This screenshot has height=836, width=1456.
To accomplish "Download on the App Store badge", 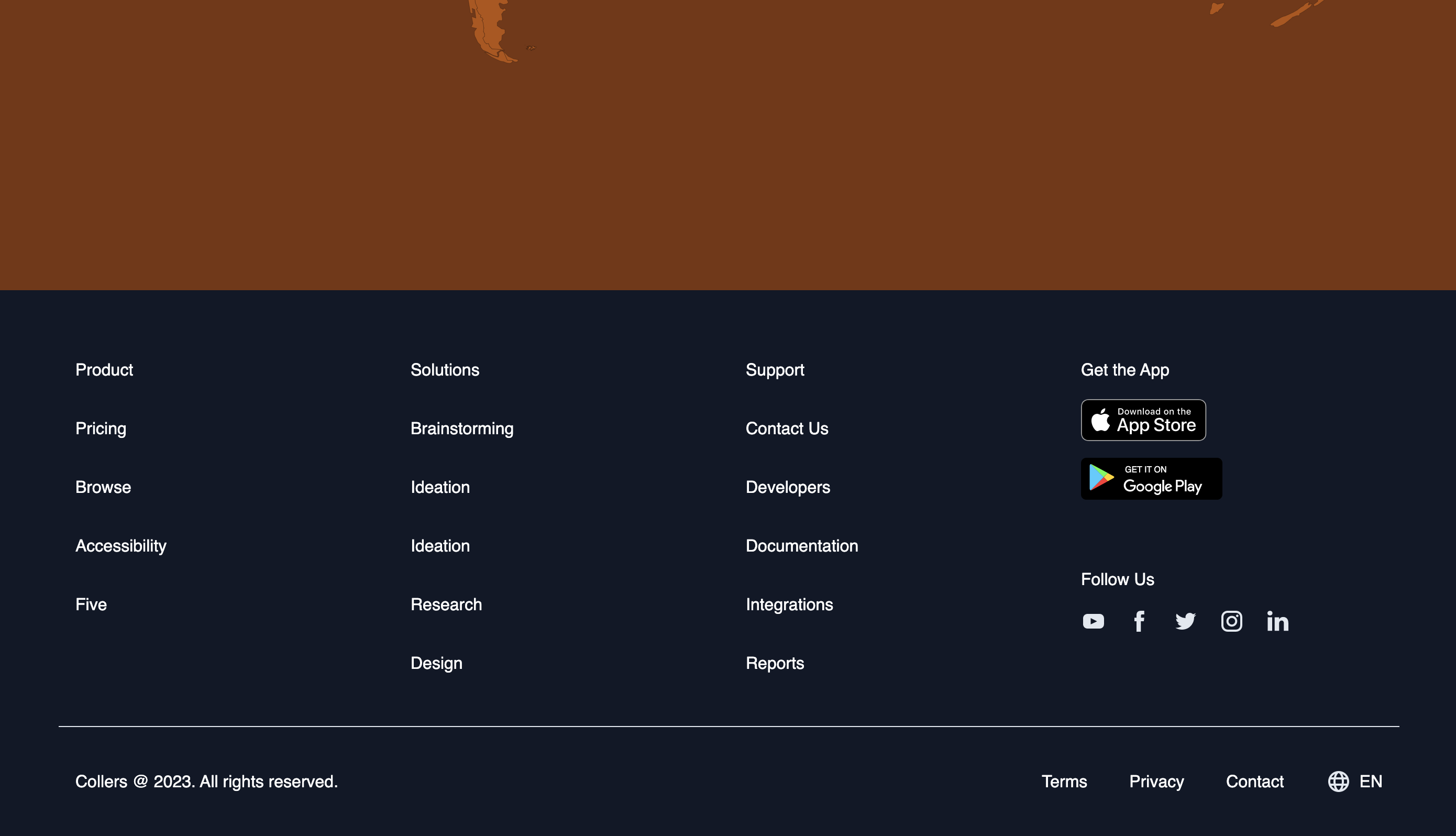I will click(x=1143, y=420).
